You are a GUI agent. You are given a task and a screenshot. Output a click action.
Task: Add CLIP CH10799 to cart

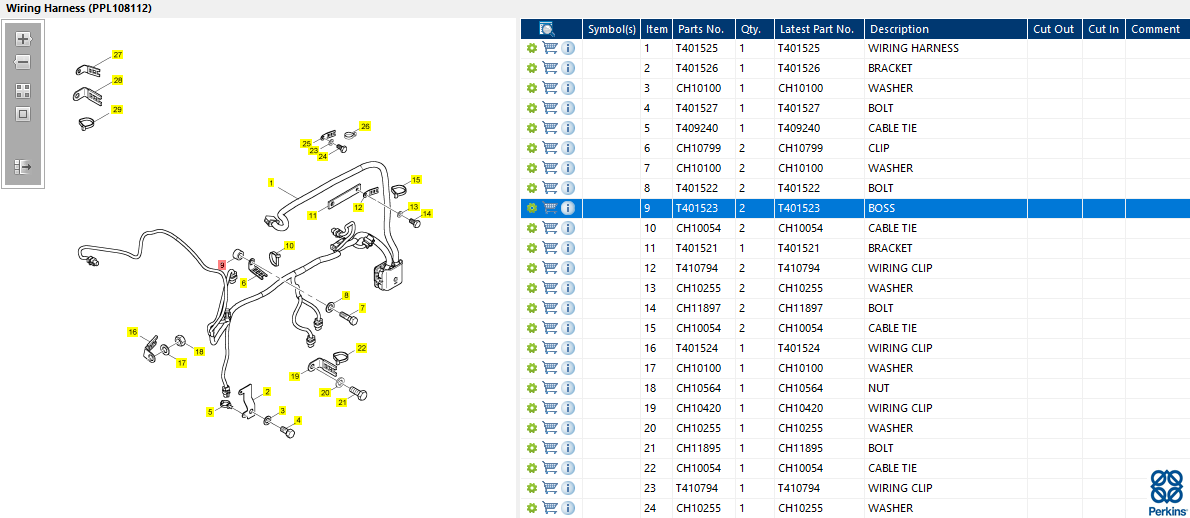(x=550, y=148)
